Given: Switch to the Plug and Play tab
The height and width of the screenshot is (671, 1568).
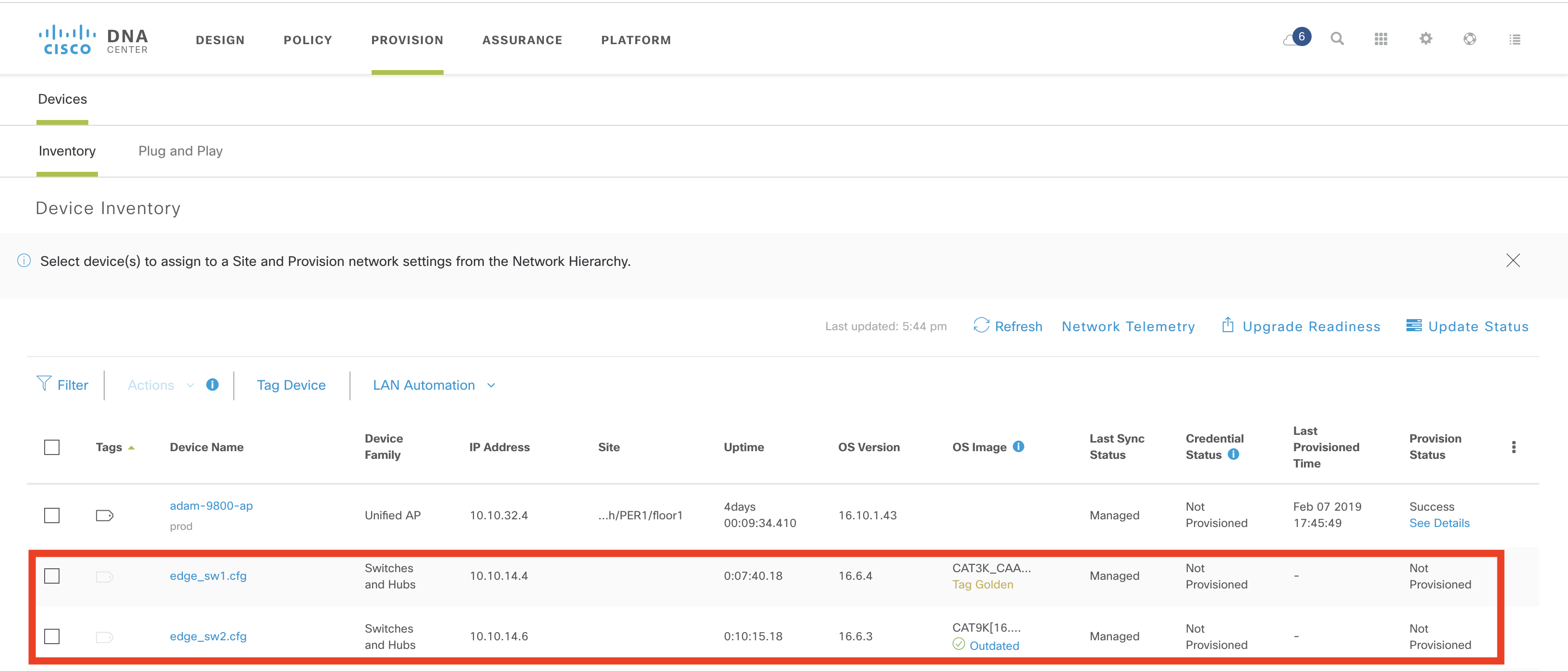Looking at the screenshot, I should point(180,151).
